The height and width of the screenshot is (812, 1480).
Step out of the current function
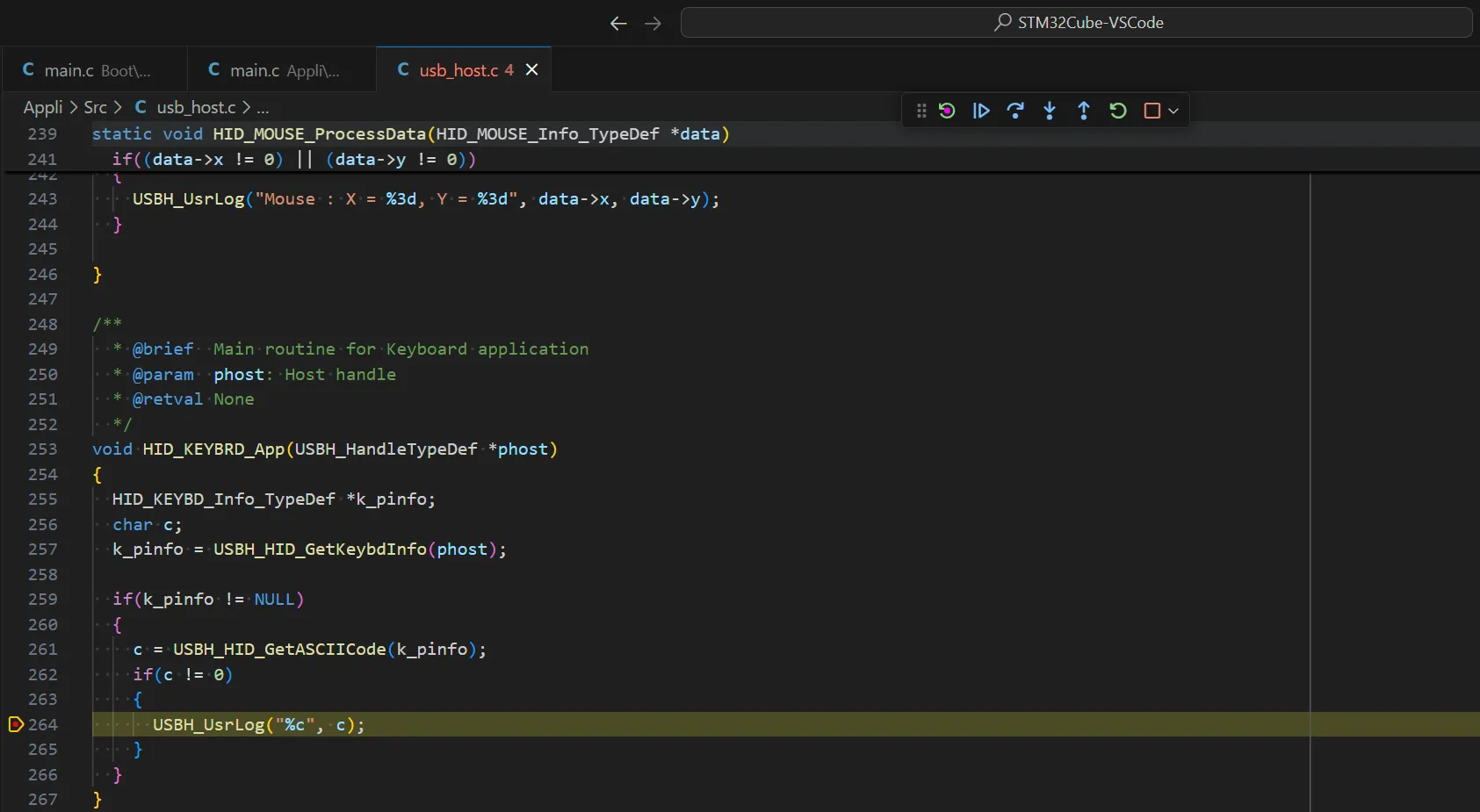pyautogui.click(x=1084, y=111)
